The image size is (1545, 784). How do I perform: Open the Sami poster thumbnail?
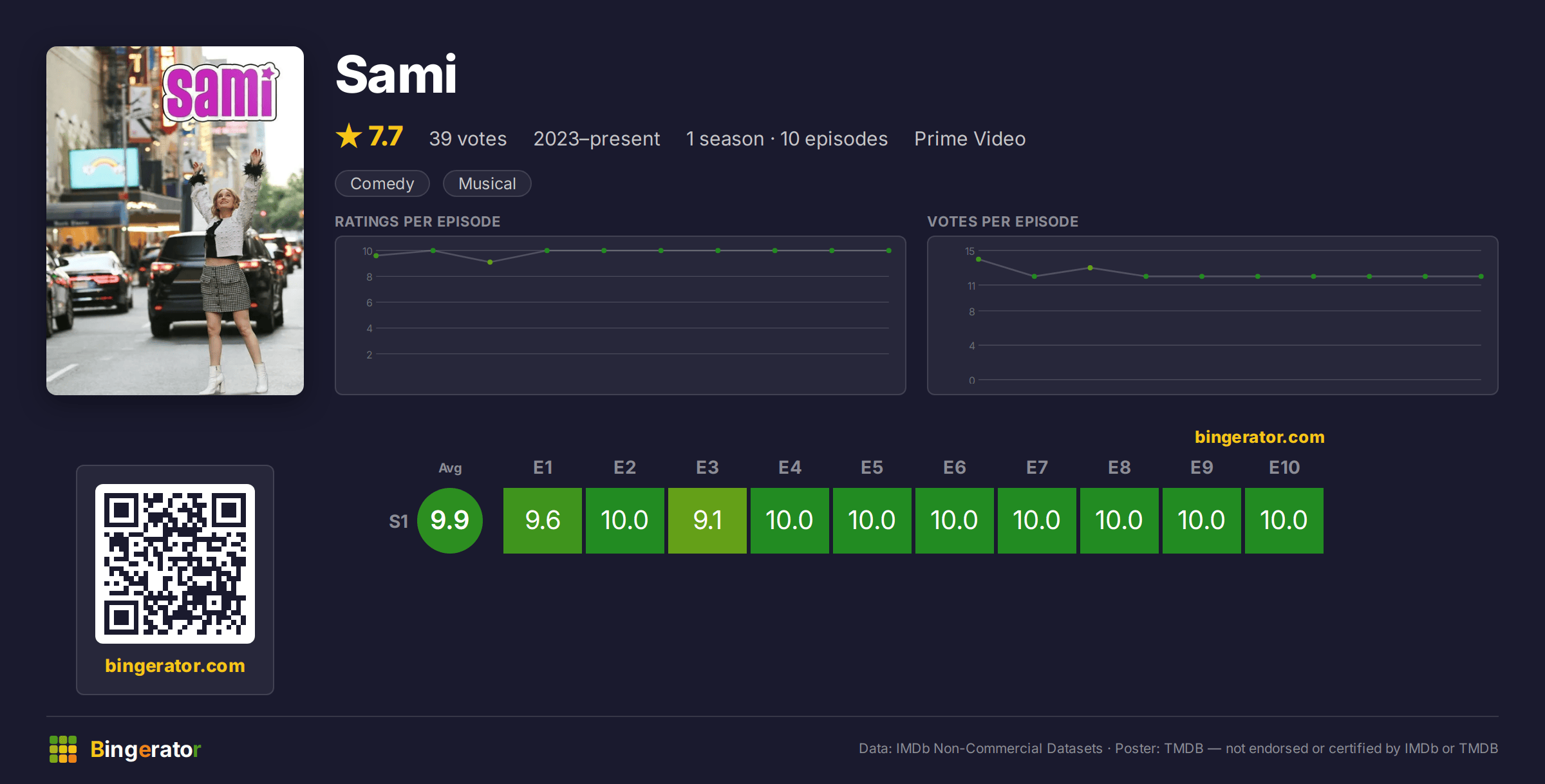tap(175, 221)
